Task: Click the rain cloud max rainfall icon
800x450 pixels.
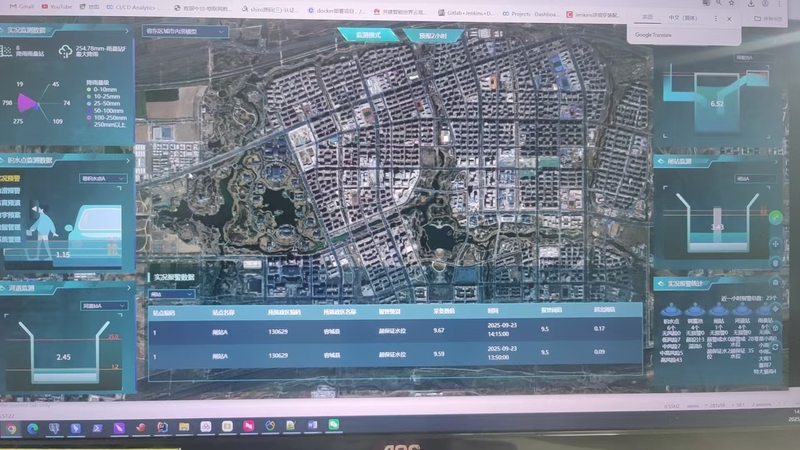Action: [x=65, y=51]
